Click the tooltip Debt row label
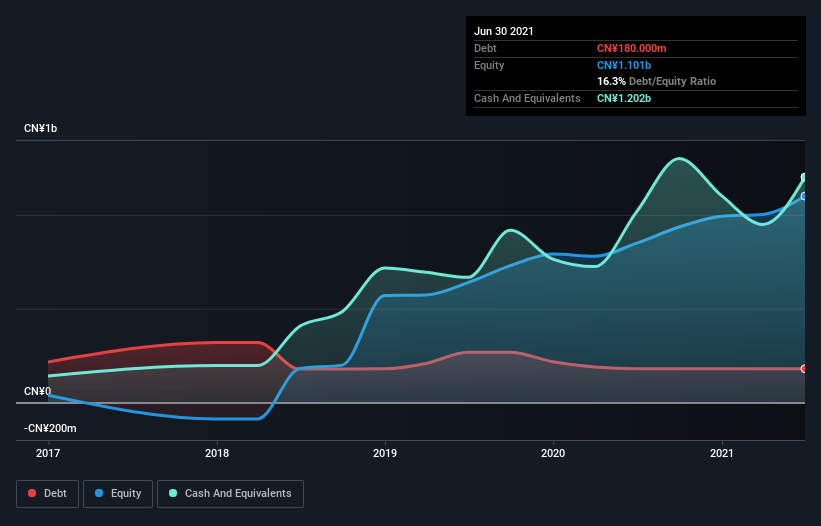The width and height of the screenshot is (821, 526). click(x=485, y=49)
